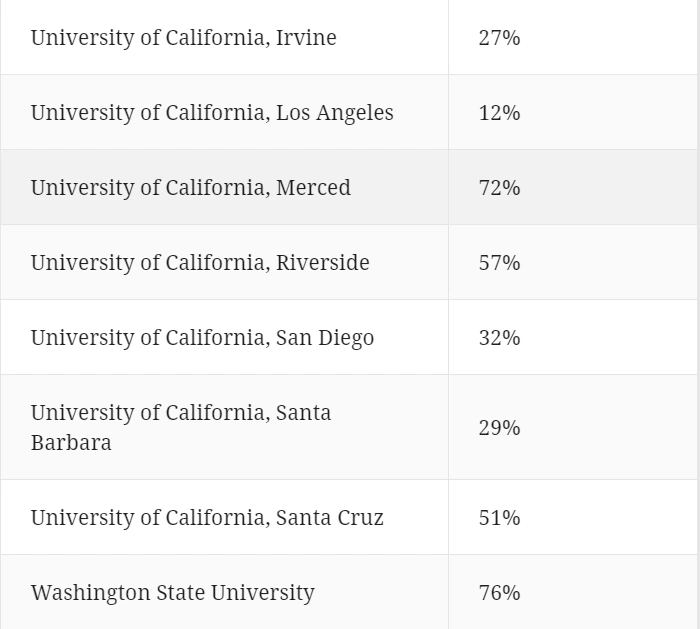This screenshot has width=700, height=629.
Task: Click University of California, Los Angeles text
Action: click(x=212, y=113)
